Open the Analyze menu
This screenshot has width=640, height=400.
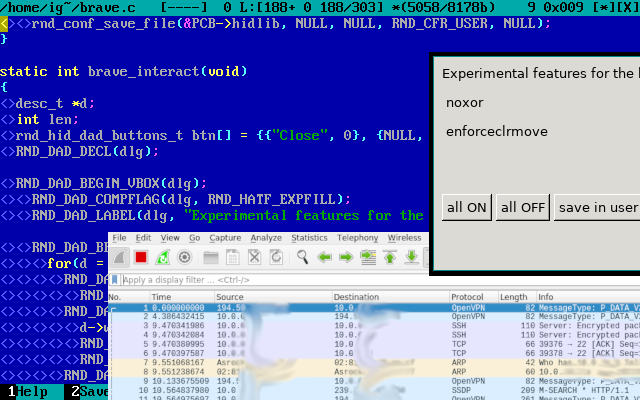tap(266, 238)
